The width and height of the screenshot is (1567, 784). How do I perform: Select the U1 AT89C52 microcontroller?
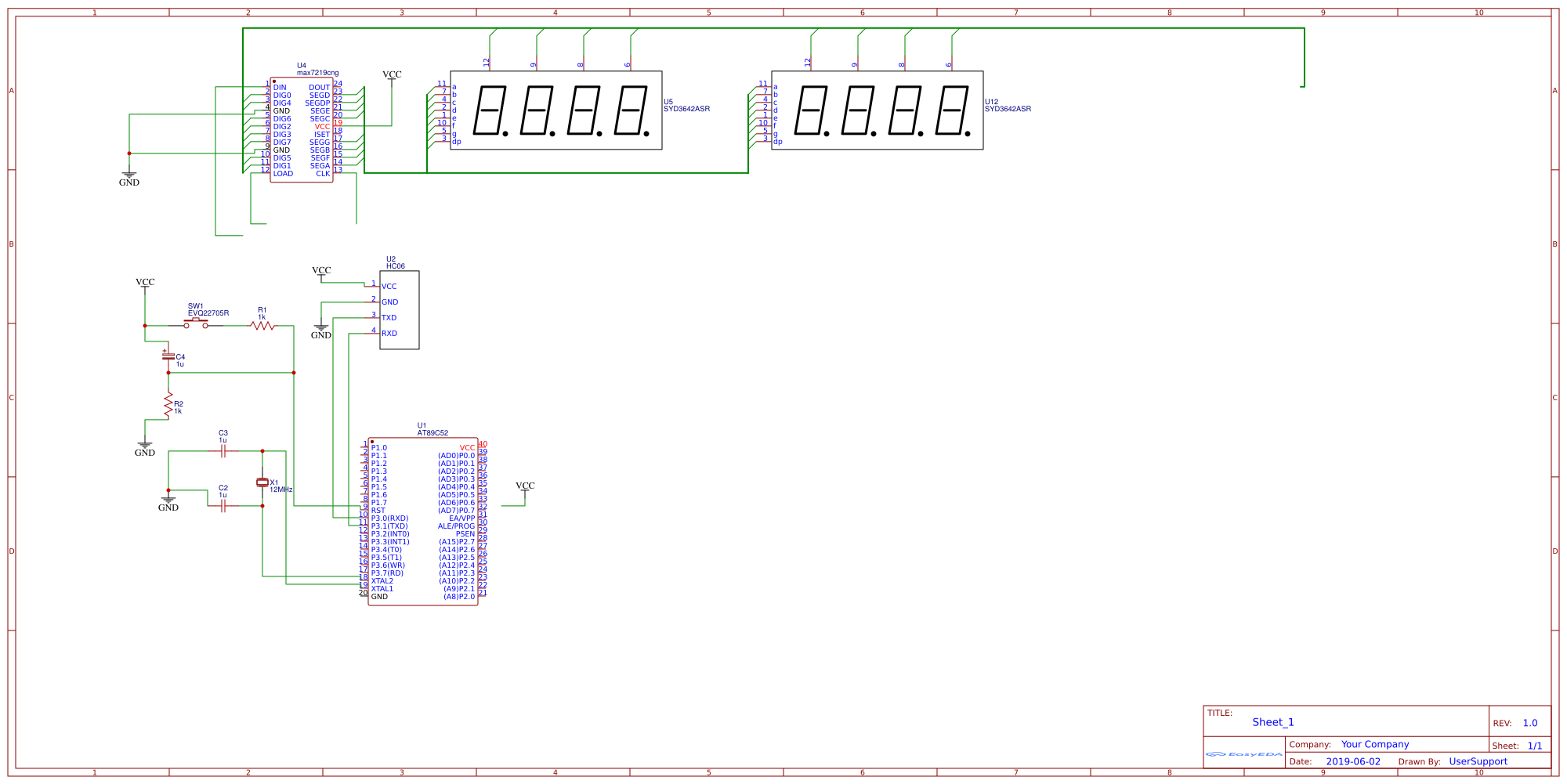click(423, 522)
